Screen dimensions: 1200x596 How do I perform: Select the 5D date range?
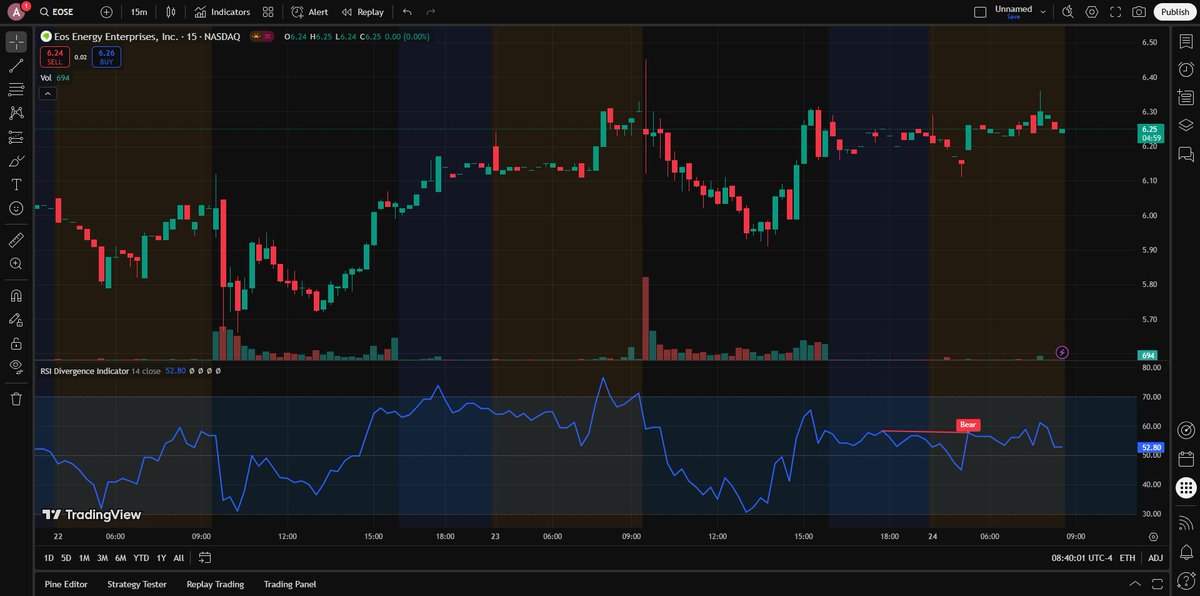pyautogui.click(x=66, y=558)
